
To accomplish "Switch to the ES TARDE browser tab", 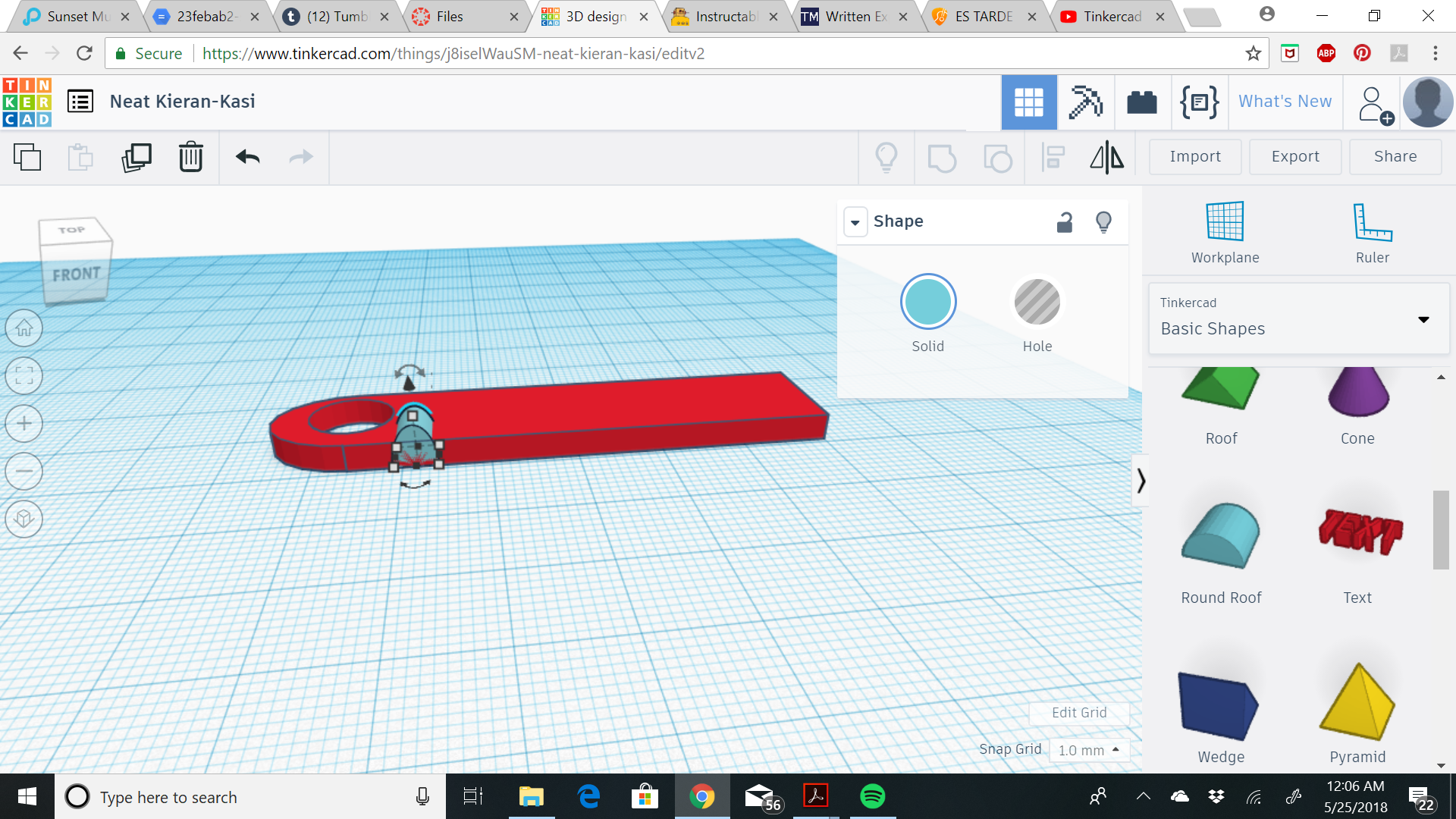I will tap(982, 17).
